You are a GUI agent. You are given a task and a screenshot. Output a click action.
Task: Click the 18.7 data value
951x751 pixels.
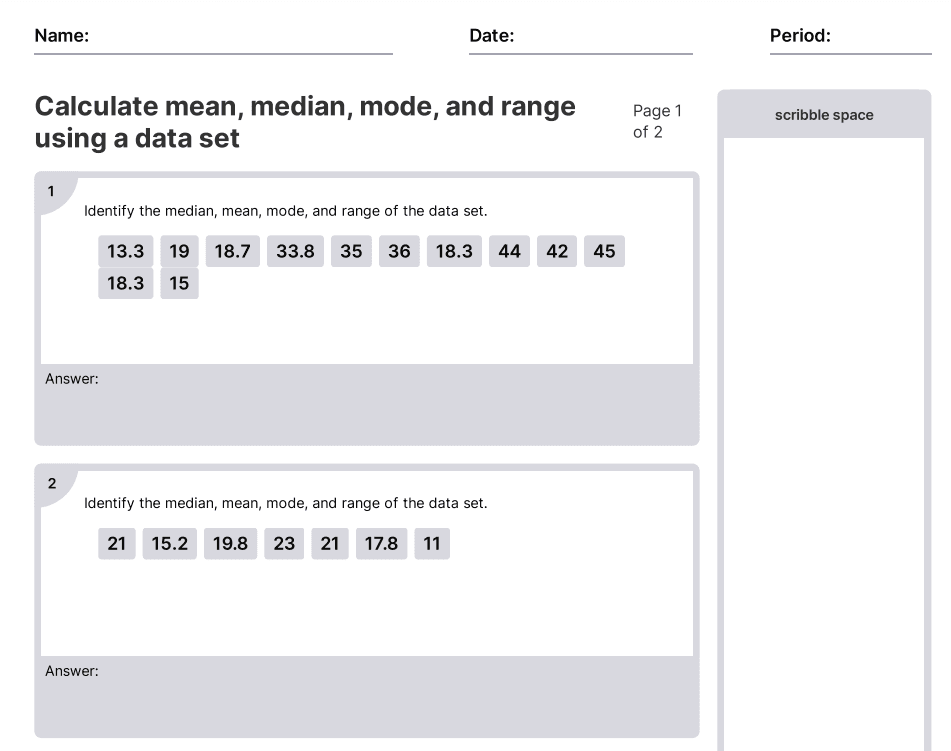(232, 252)
